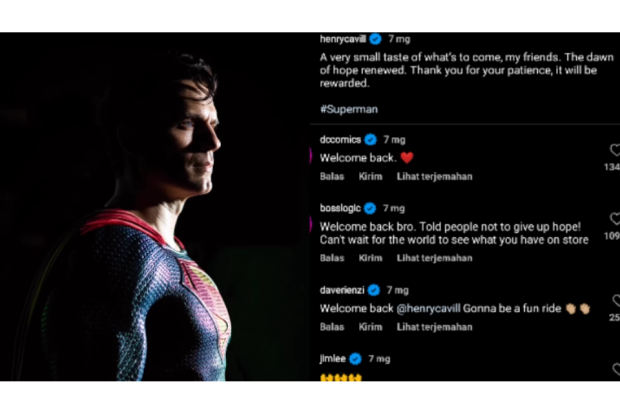Click jimlee's verified badge icon
Image resolution: width=620 pixels, height=413 pixels.
(356, 357)
